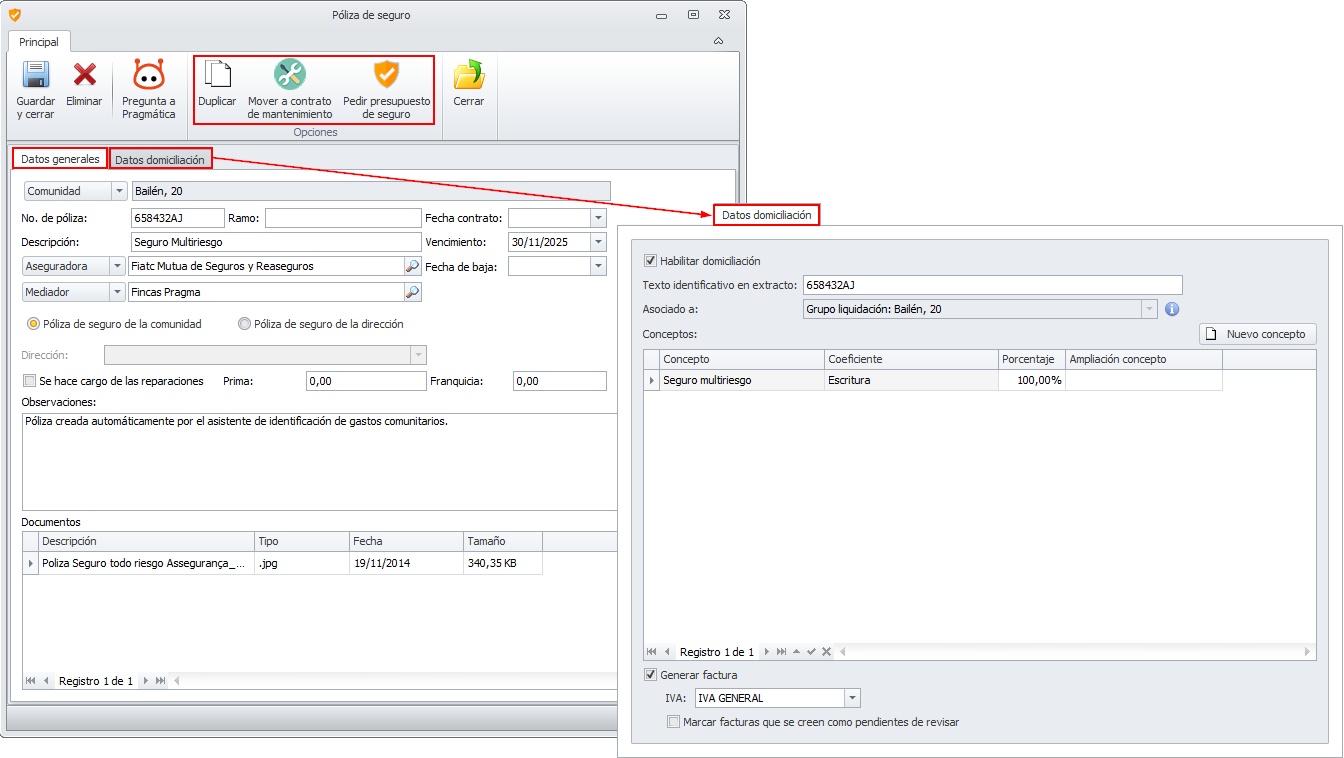Image resolution: width=1344 pixels, height=758 pixels.
Task: Open the Comunidad type dropdown
Action: [119, 191]
